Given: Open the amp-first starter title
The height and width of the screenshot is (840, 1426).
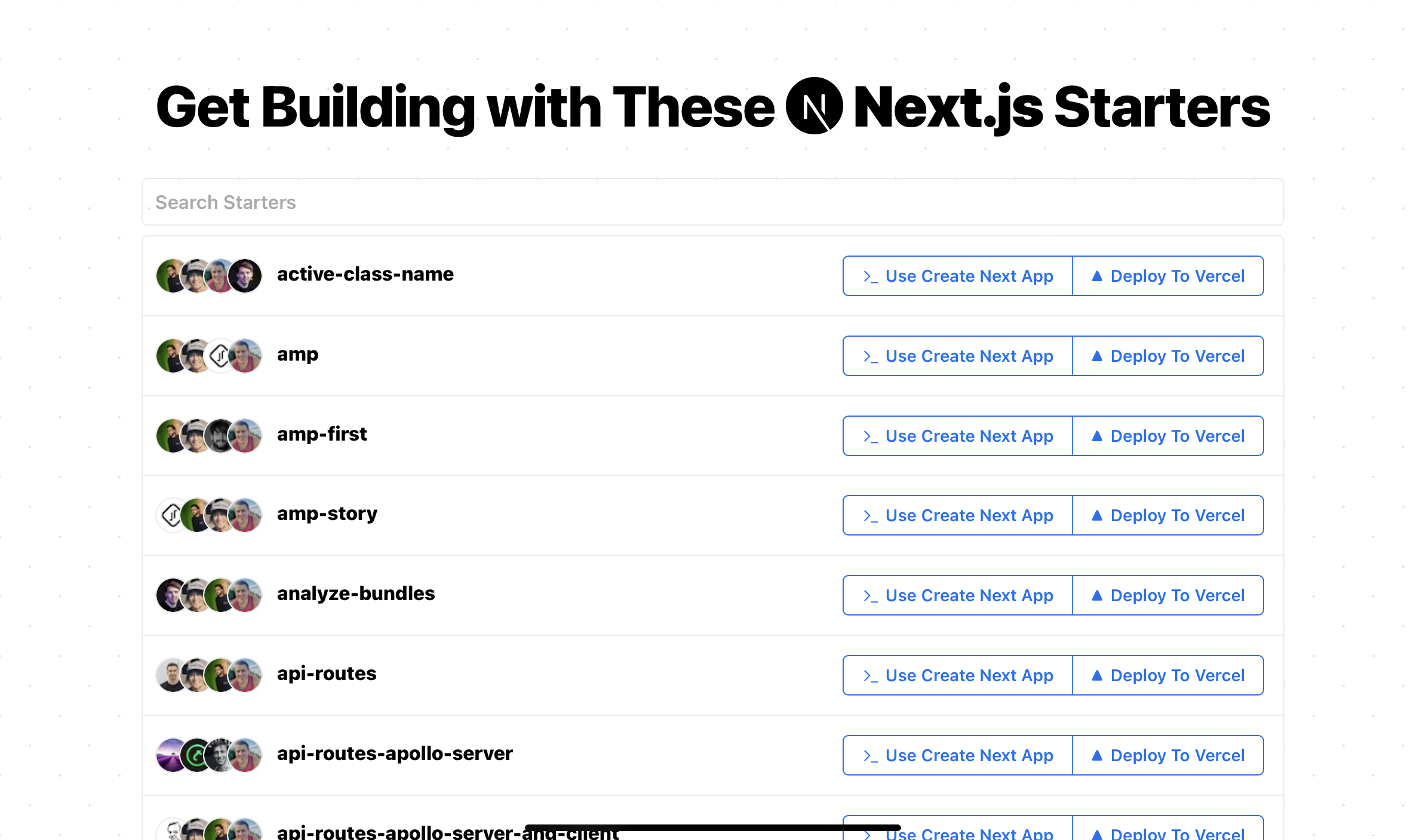Looking at the screenshot, I should coord(322,434).
